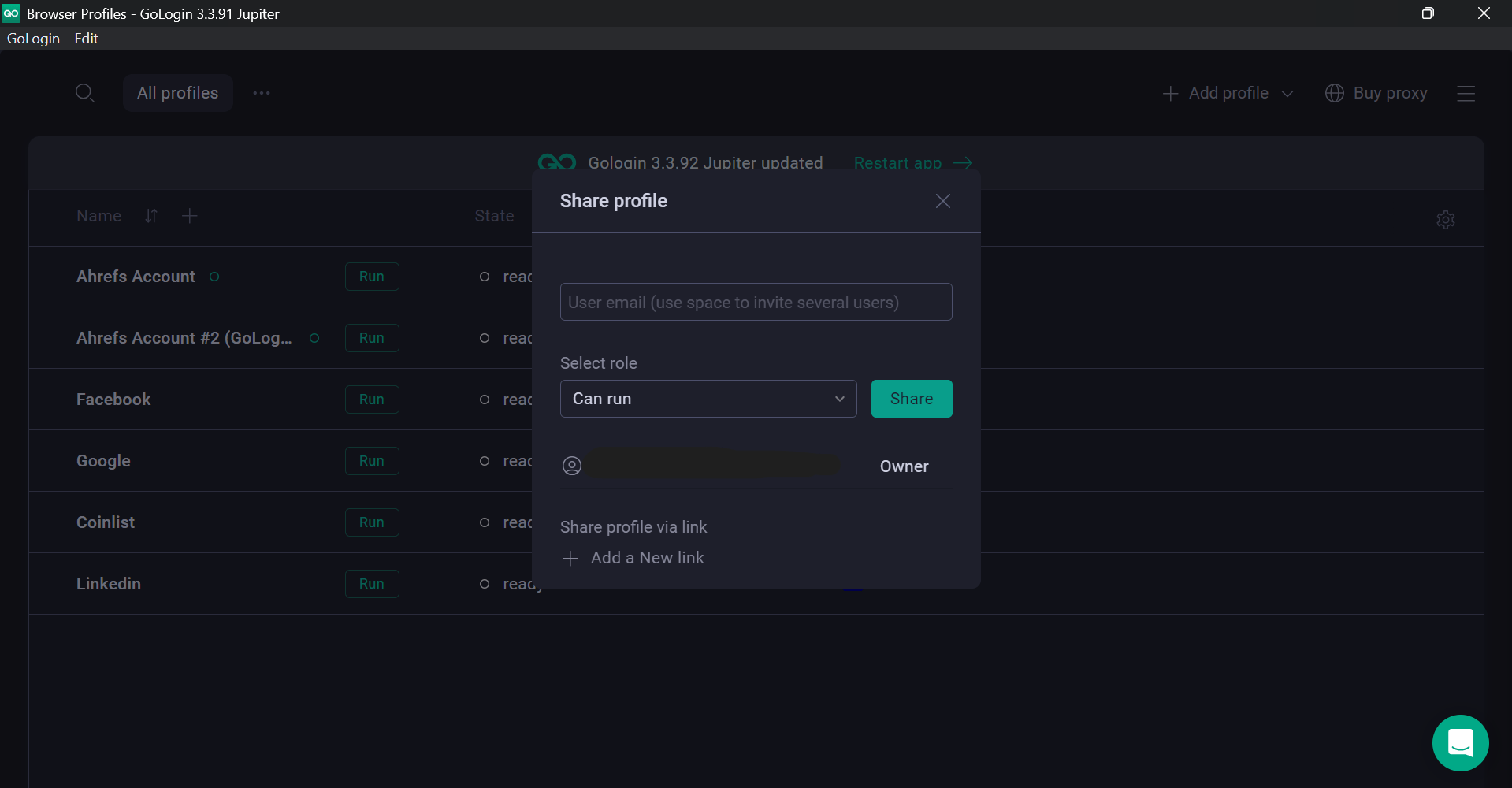Select the Ahrefs Account profile name
This screenshot has height=788, width=1512.
point(136,277)
